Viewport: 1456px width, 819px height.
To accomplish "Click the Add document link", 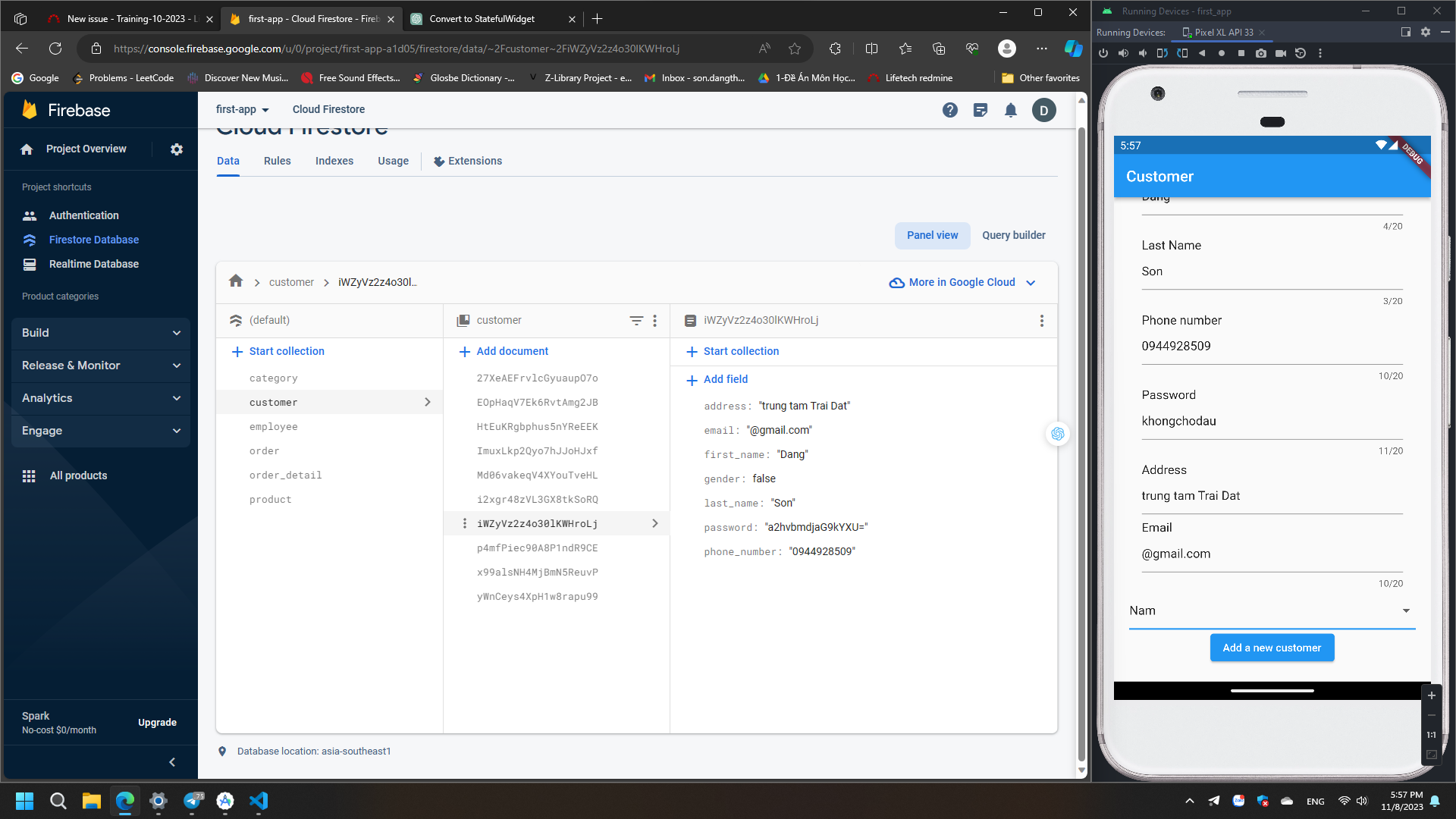I will 504,351.
